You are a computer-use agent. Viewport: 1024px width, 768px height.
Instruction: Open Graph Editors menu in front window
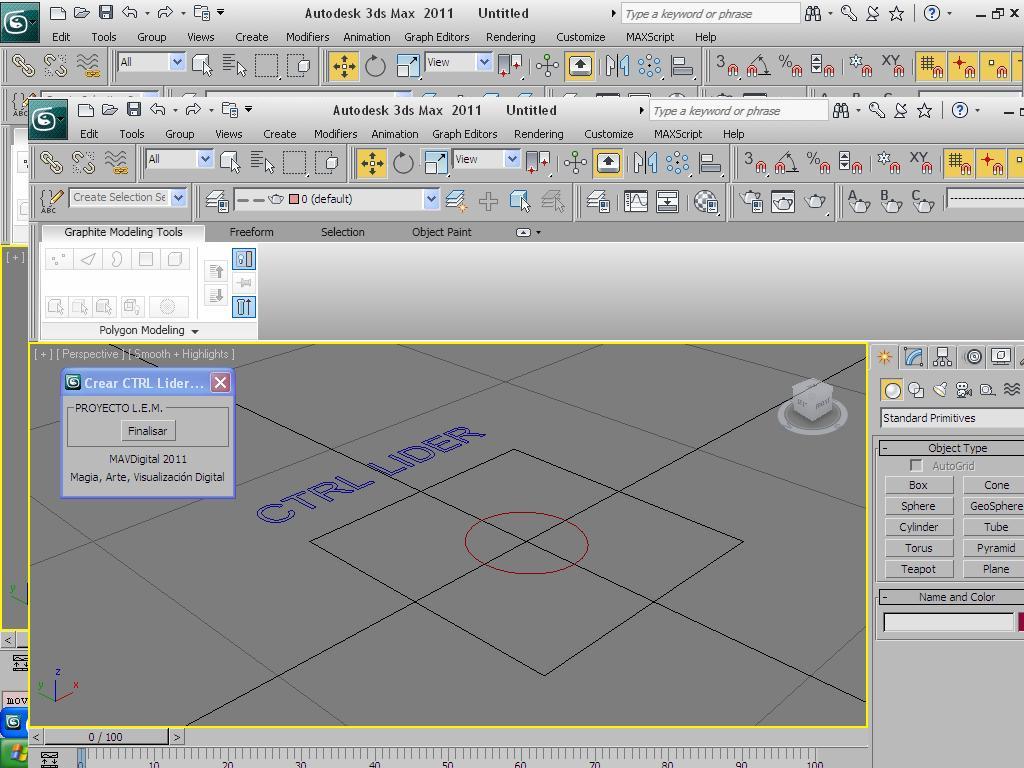(464, 134)
